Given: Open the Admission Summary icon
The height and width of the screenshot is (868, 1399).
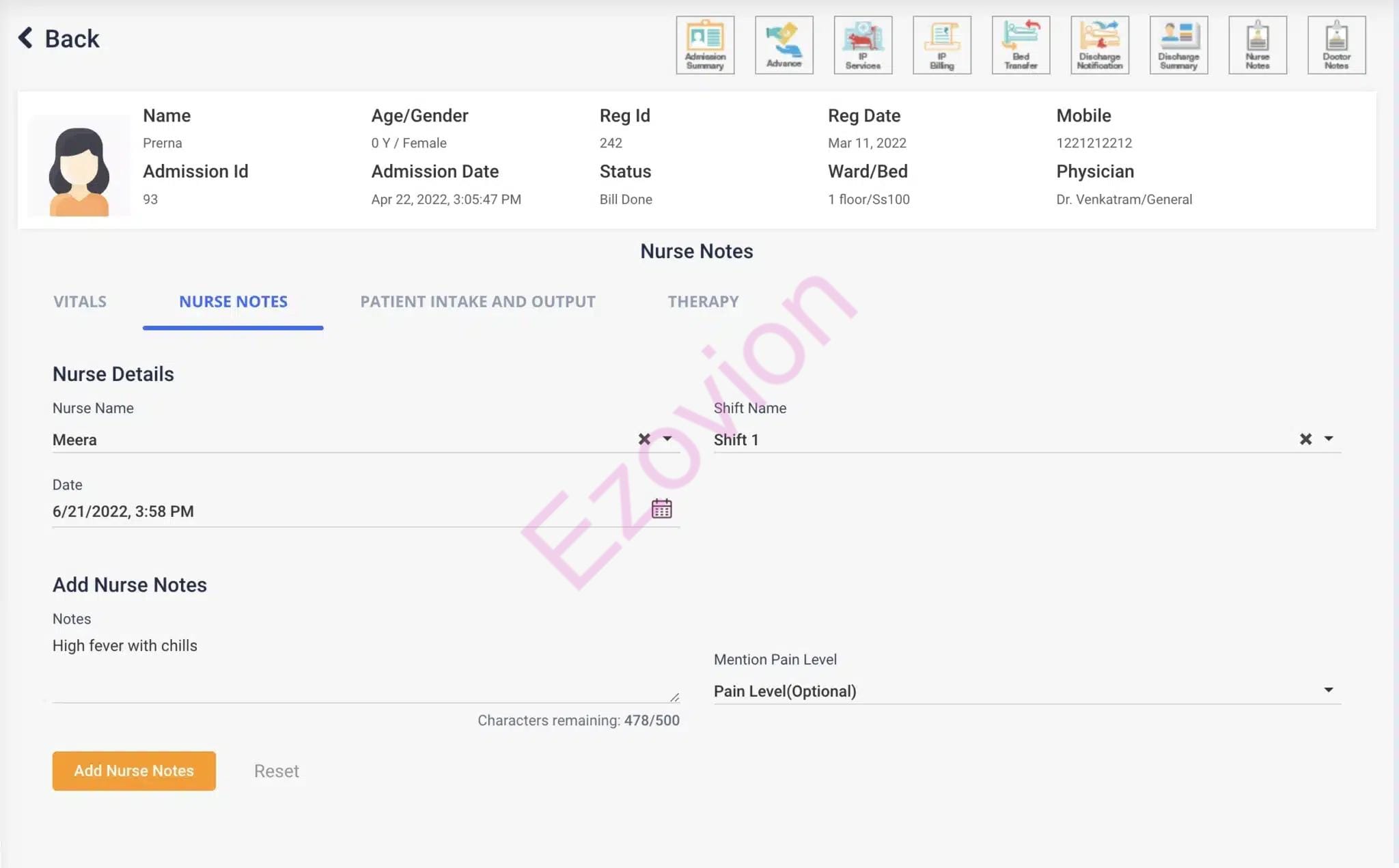Looking at the screenshot, I should [705, 45].
